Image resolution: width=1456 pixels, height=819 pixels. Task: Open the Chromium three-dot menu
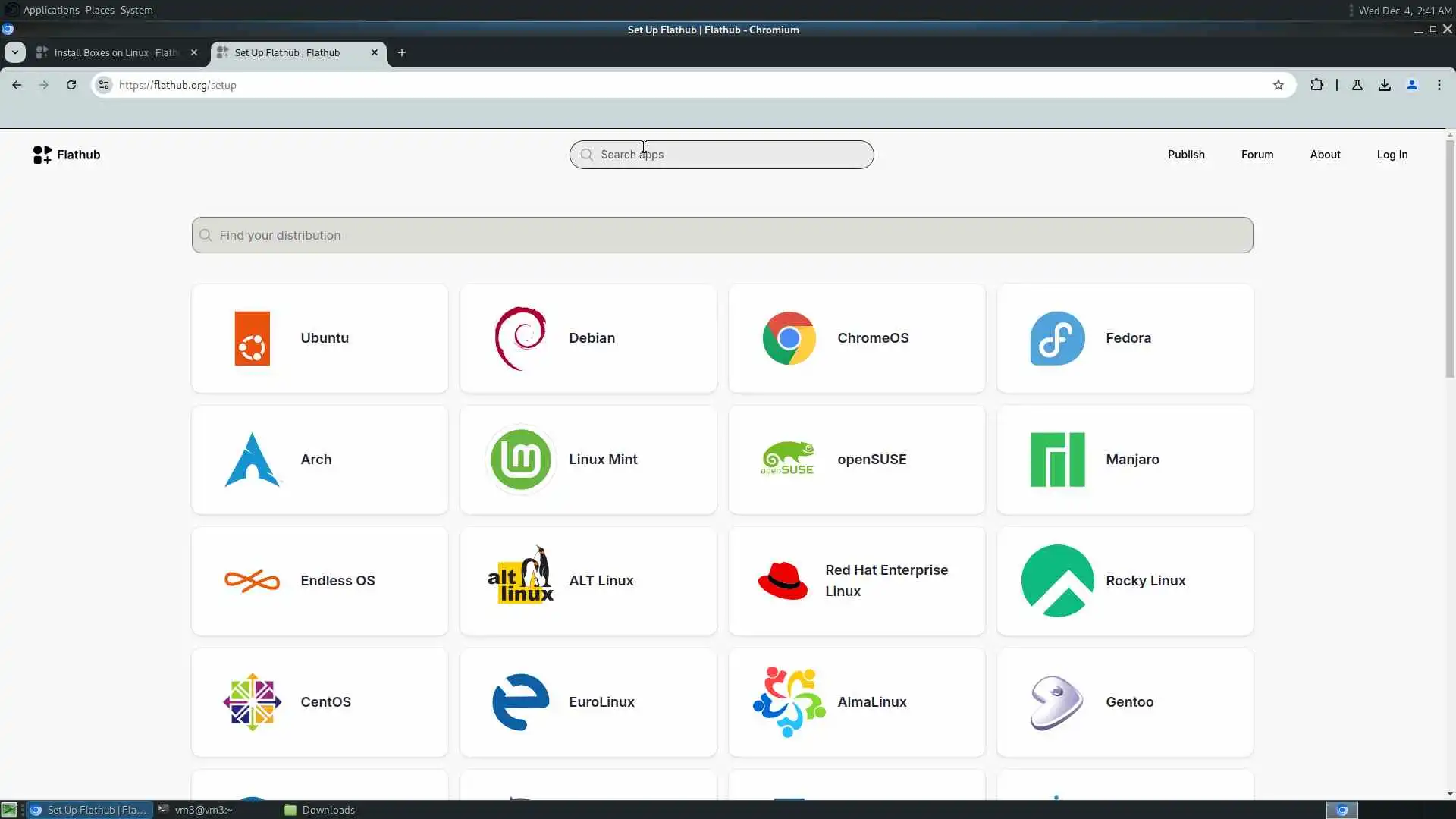click(1439, 85)
